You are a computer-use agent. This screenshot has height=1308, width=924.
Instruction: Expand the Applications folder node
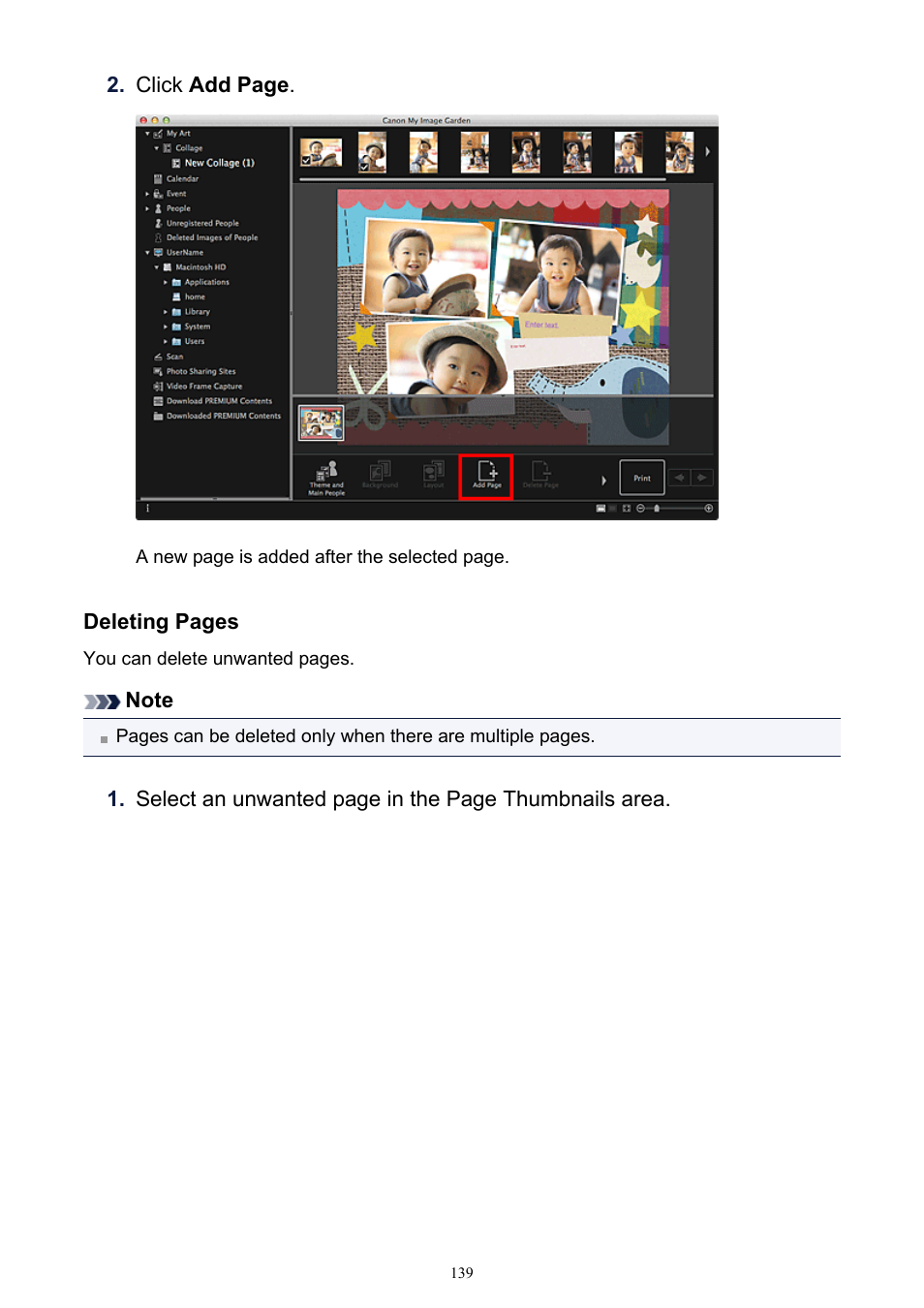pyautogui.click(x=166, y=282)
